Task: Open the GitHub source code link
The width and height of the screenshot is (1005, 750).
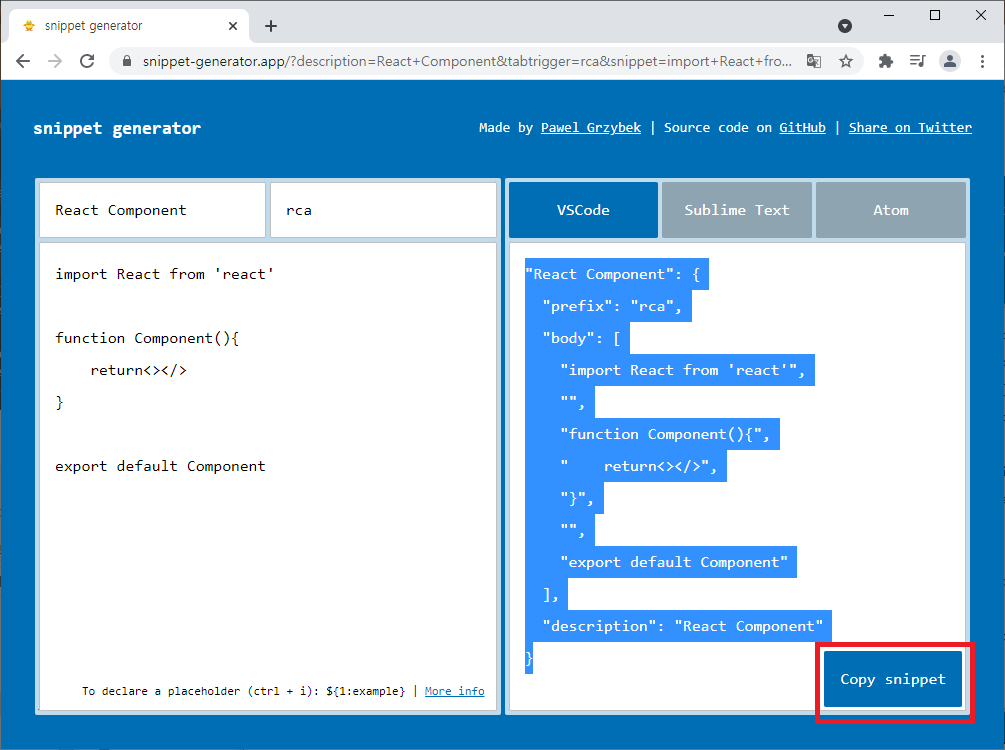Action: (802, 128)
